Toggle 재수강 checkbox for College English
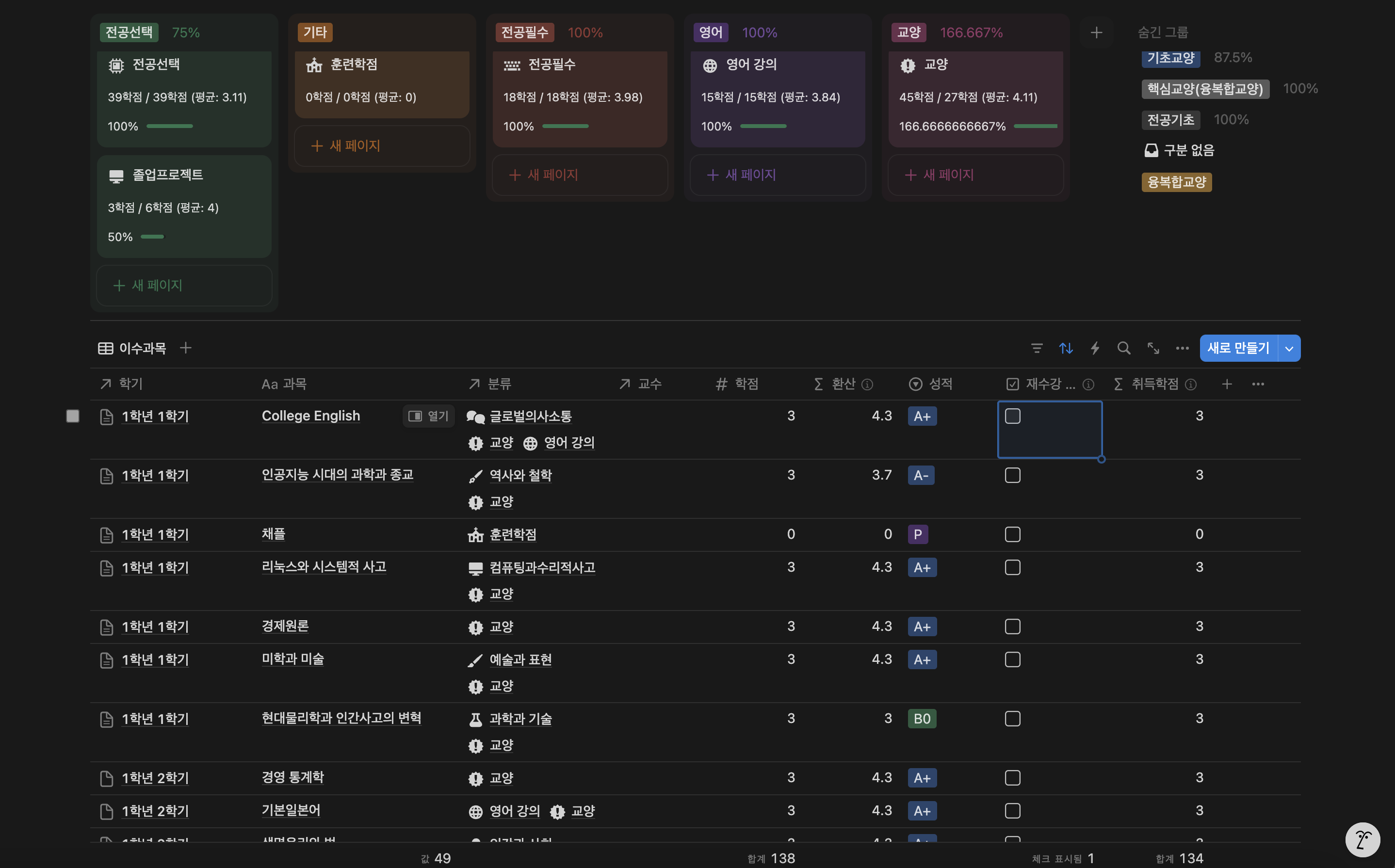This screenshot has width=1395, height=868. click(x=1013, y=416)
